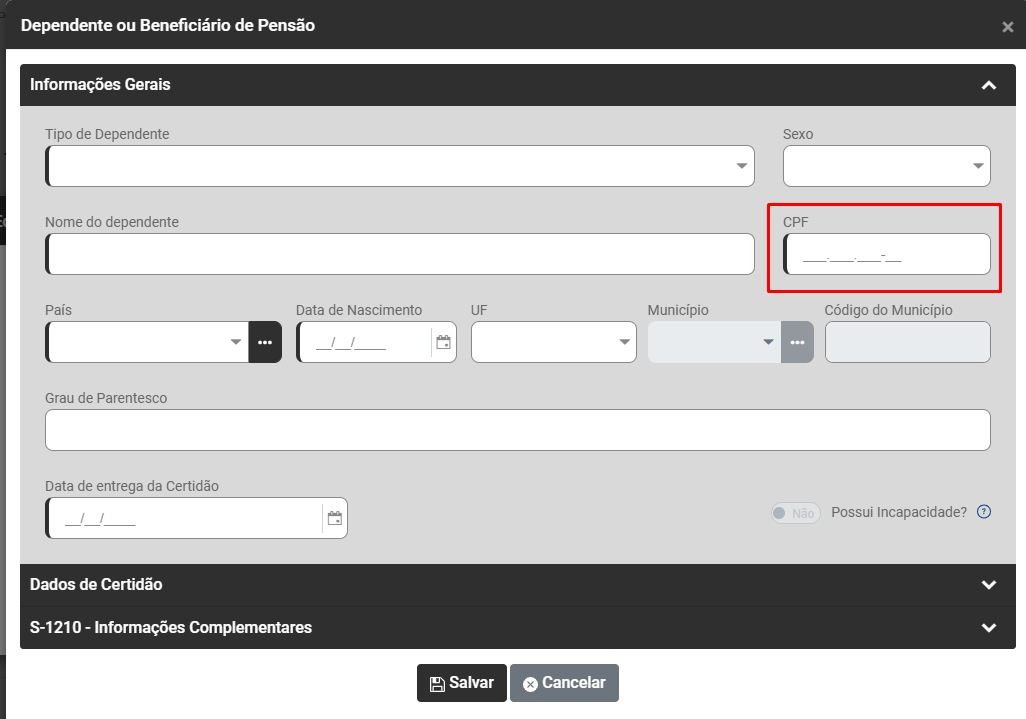Open the Município dropdown arrow
This screenshot has width=1026, height=719.
pos(768,342)
